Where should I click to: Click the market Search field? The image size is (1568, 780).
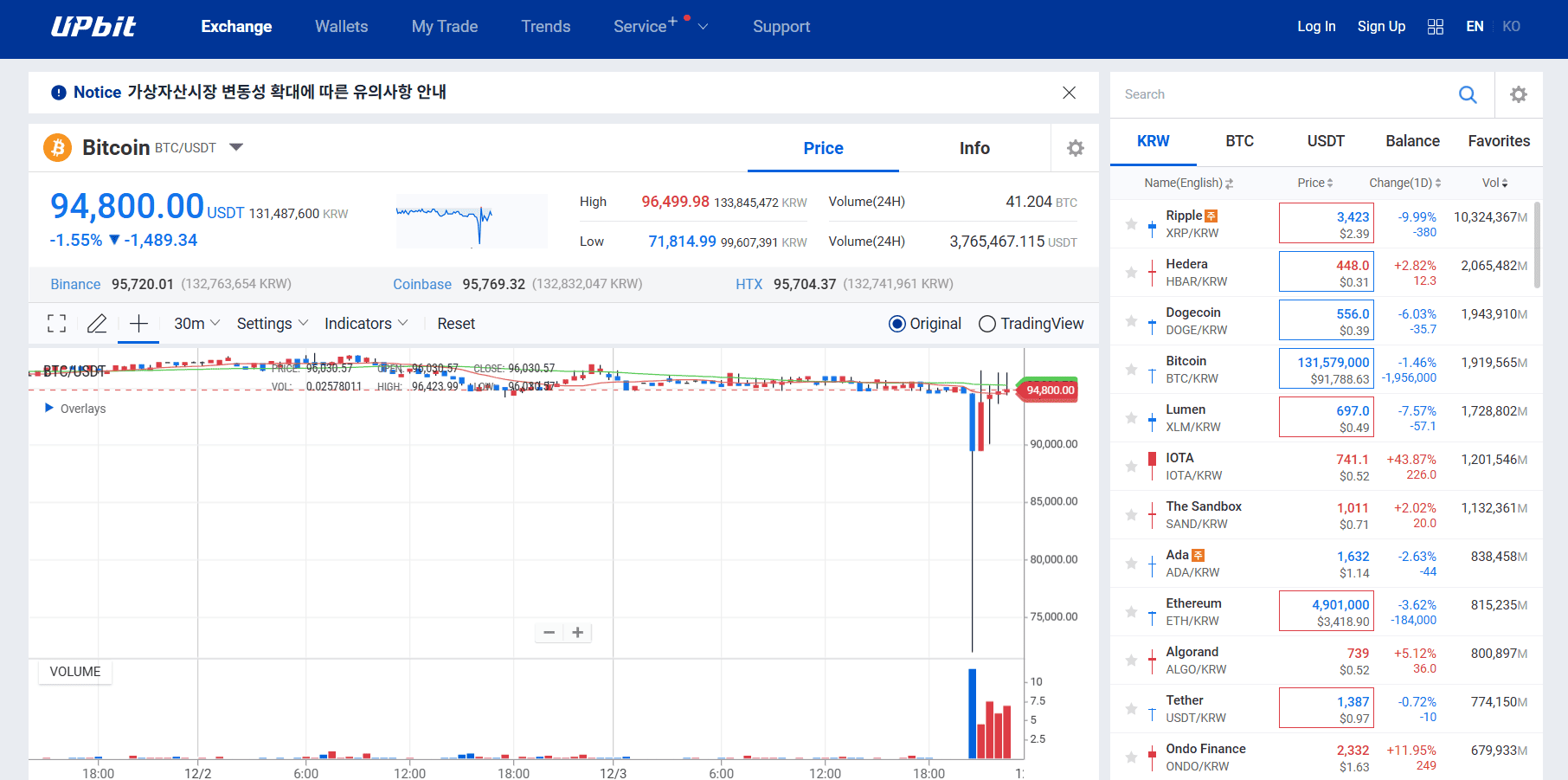point(1284,94)
